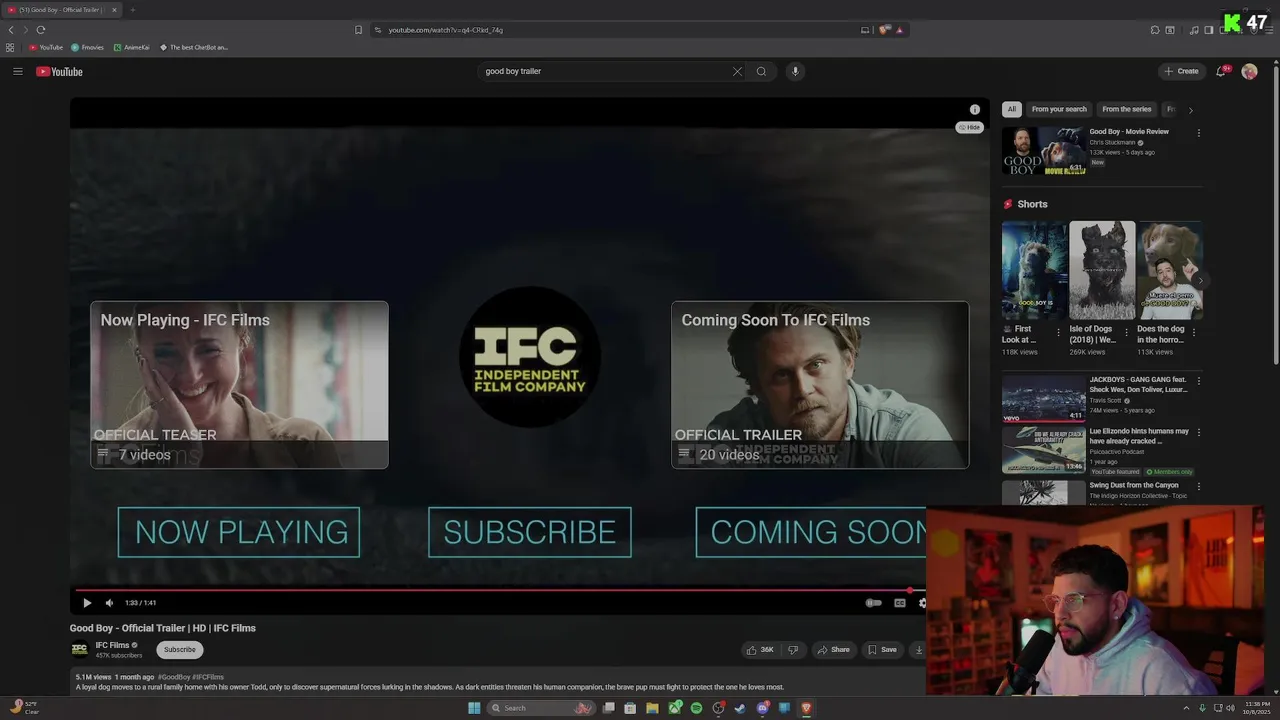Switch to the Good Boy browser tab
1280x720 pixels.
[x=61, y=10]
